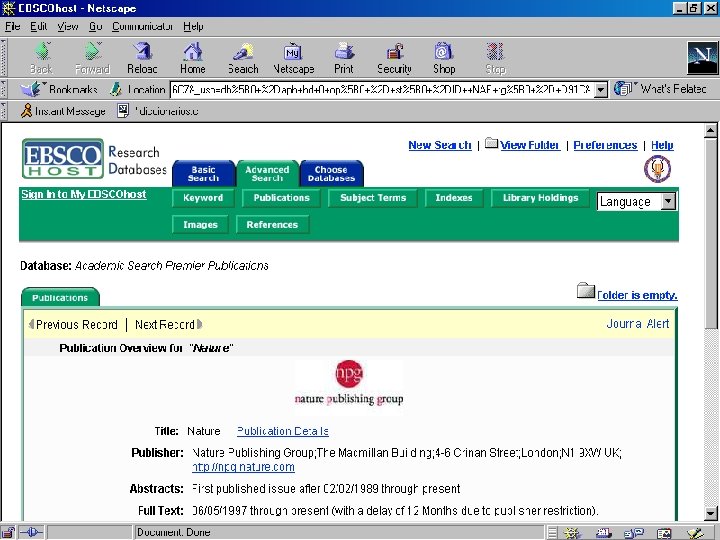Image resolution: width=720 pixels, height=540 pixels.
Task: Launch Instant Message from personal toolbar
Action: click(63, 111)
